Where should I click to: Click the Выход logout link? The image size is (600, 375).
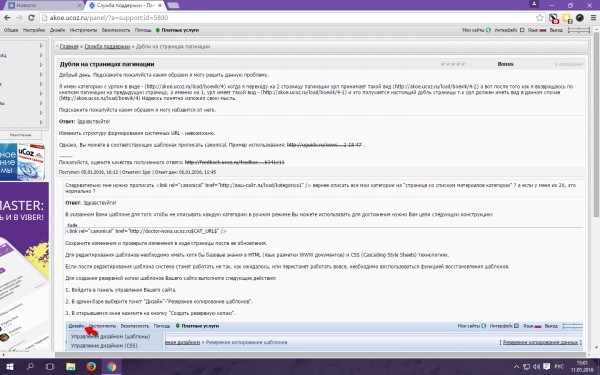click(556, 30)
